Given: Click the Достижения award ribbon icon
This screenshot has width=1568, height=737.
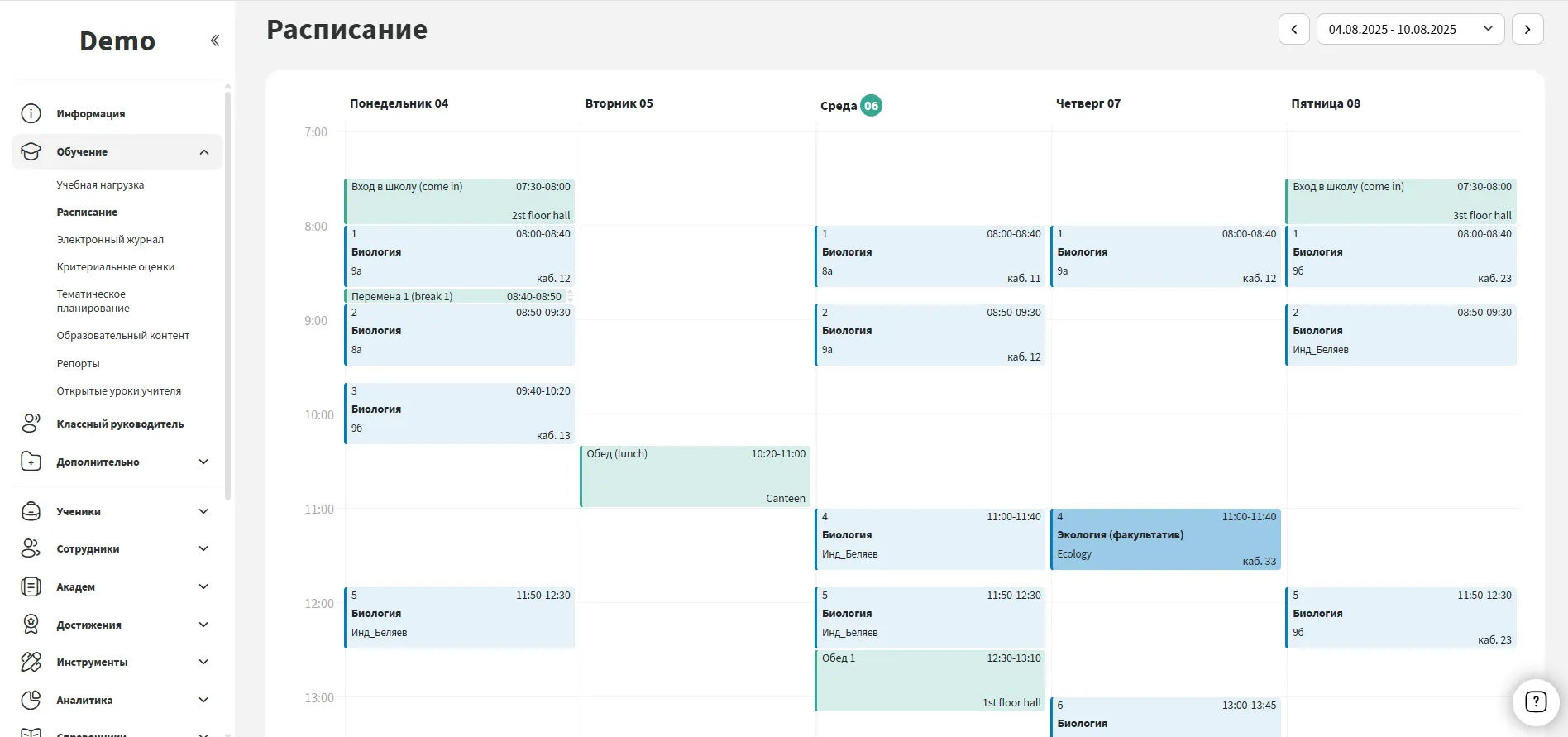Looking at the screenshot, I should click(31, 625).
